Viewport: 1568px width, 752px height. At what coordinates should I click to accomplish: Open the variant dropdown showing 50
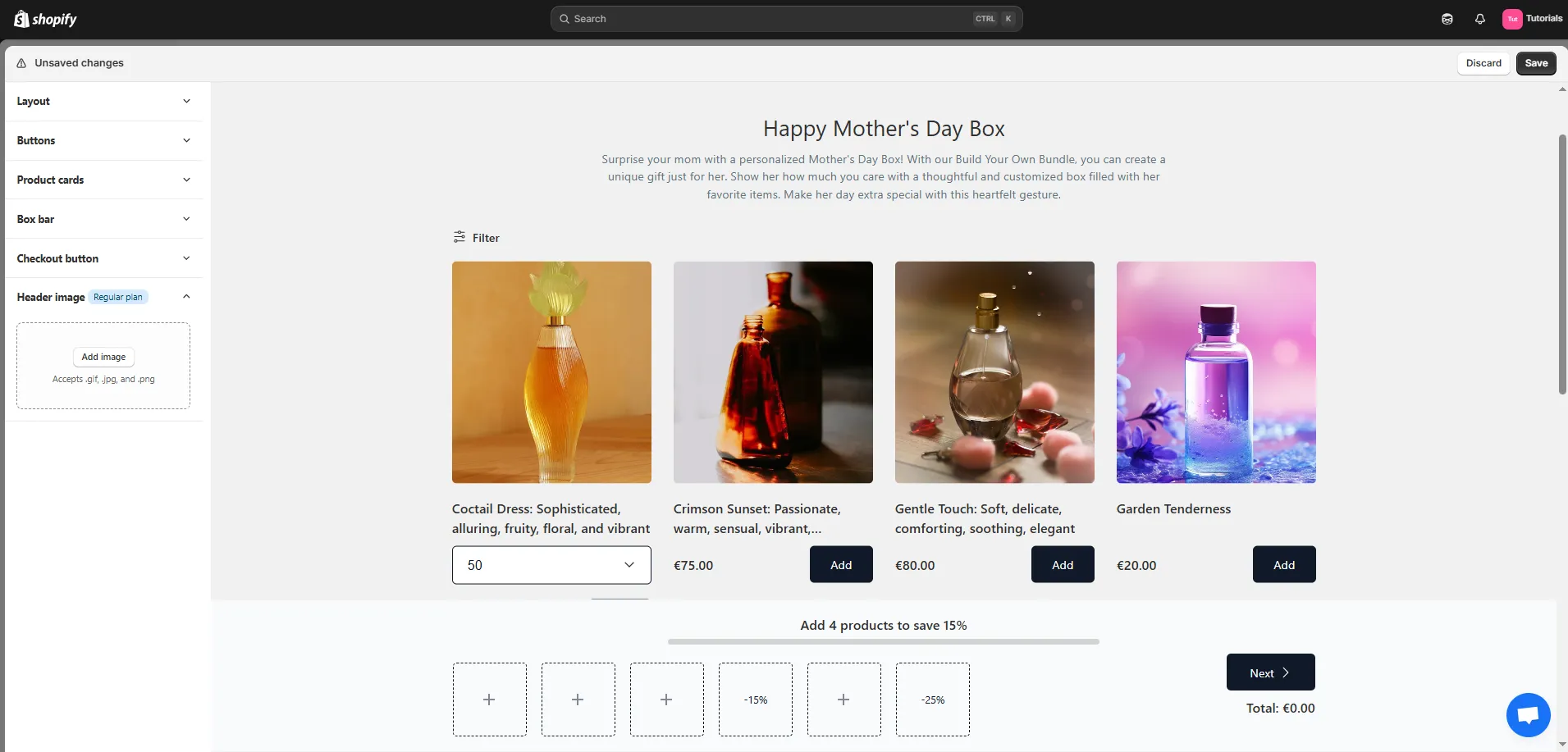(x=551, y=565)
